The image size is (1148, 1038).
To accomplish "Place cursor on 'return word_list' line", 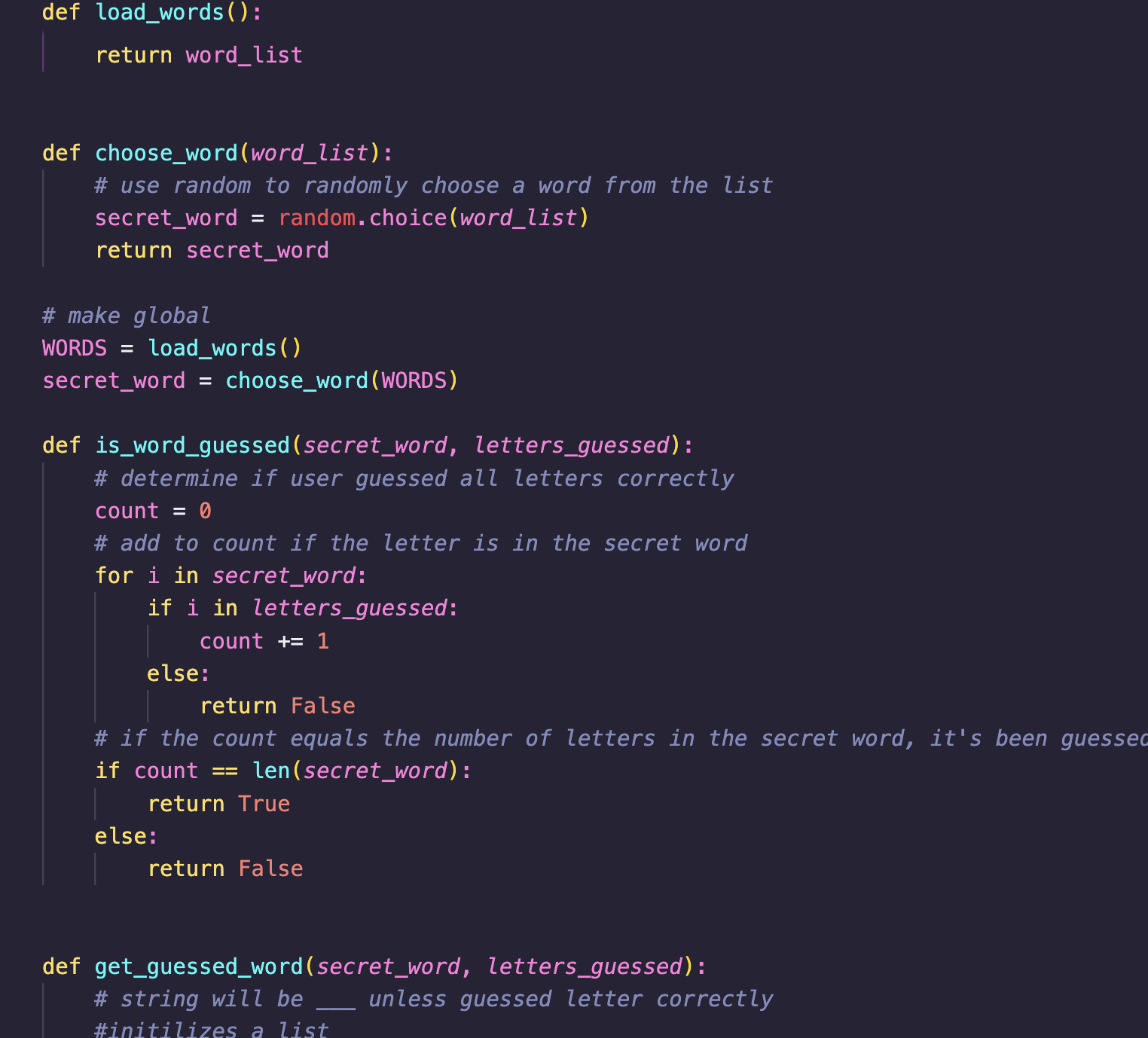I will click(199, 55).
